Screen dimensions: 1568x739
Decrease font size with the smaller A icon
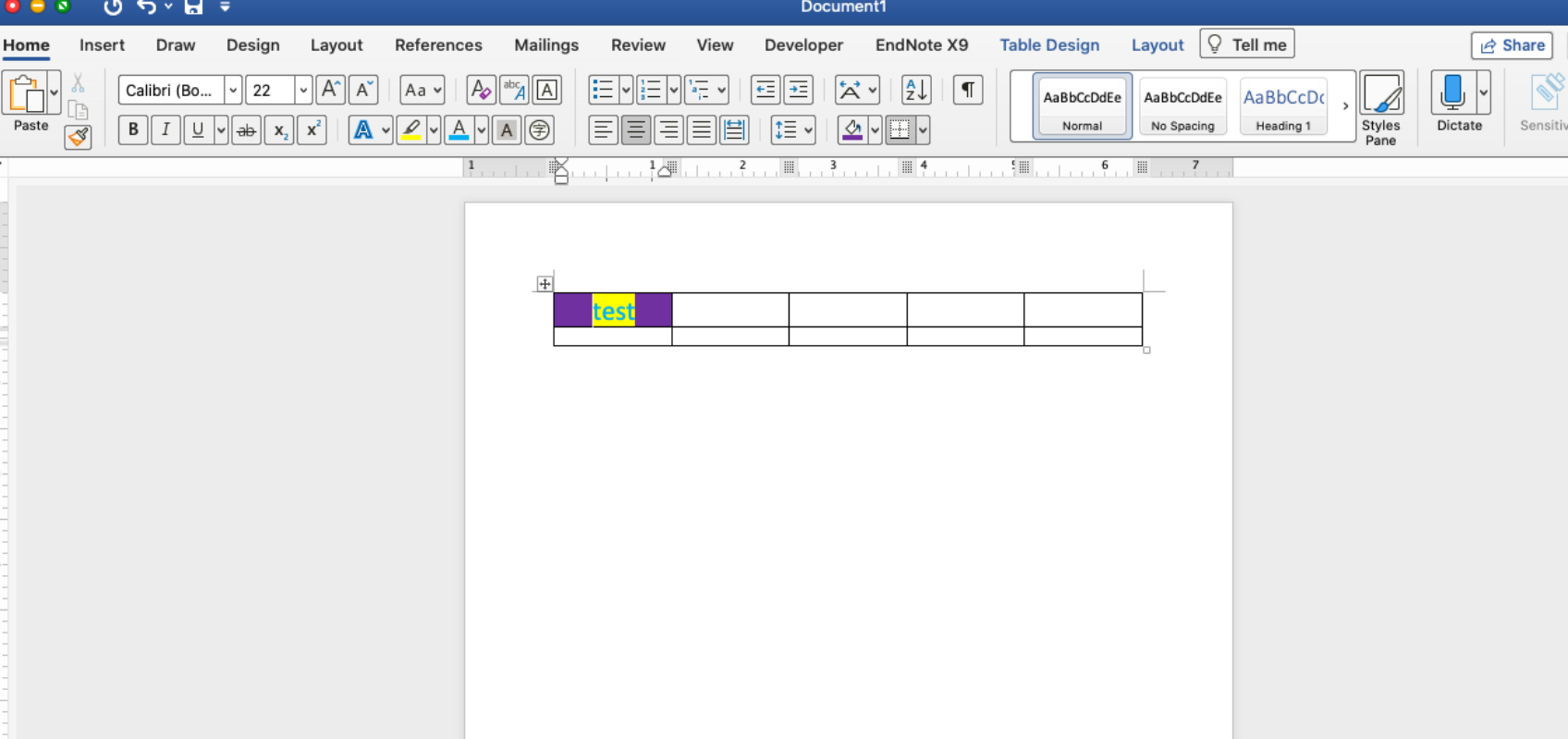click(x=363, y=90)
